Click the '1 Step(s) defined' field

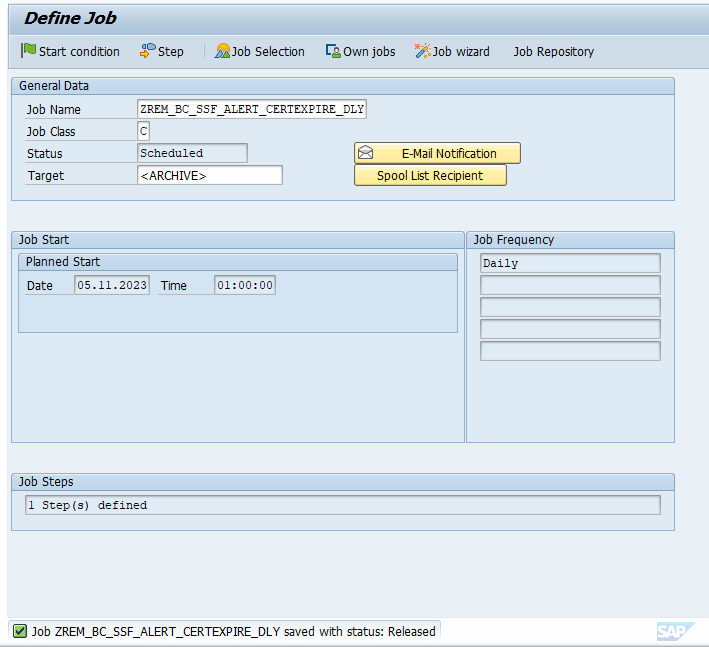342,505
